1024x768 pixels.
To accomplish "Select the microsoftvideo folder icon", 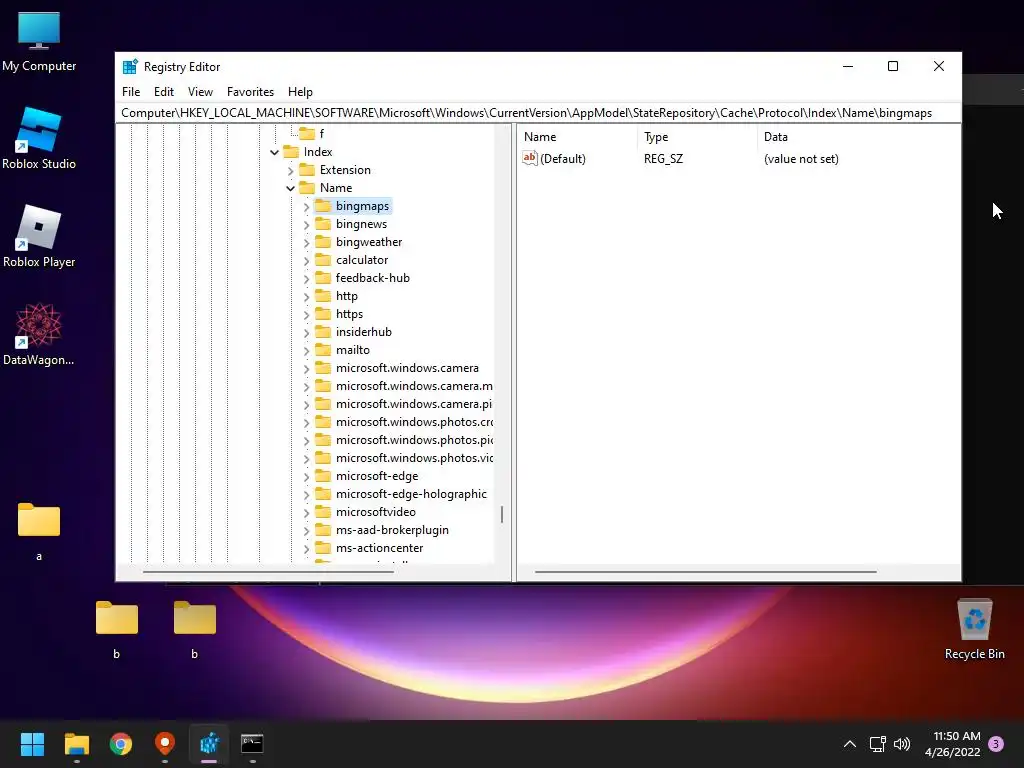I will click(x=323, y=512).
